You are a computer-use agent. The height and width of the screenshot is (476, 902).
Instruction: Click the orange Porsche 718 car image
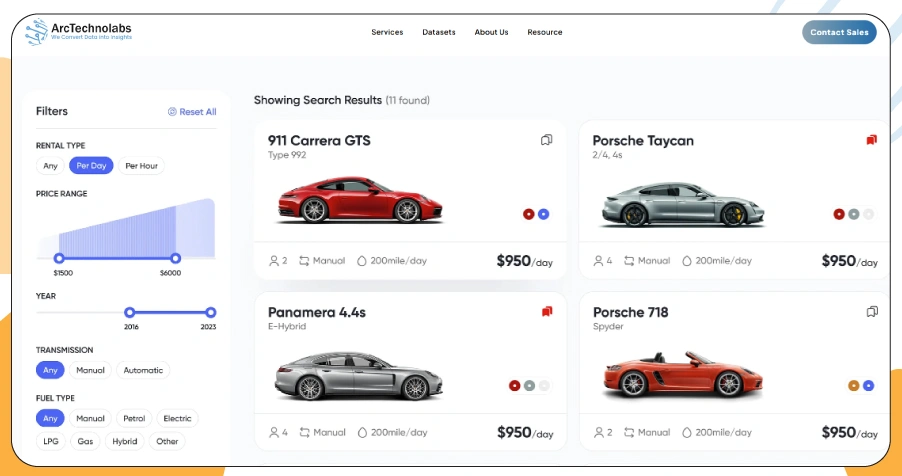[x=672, y=374]
